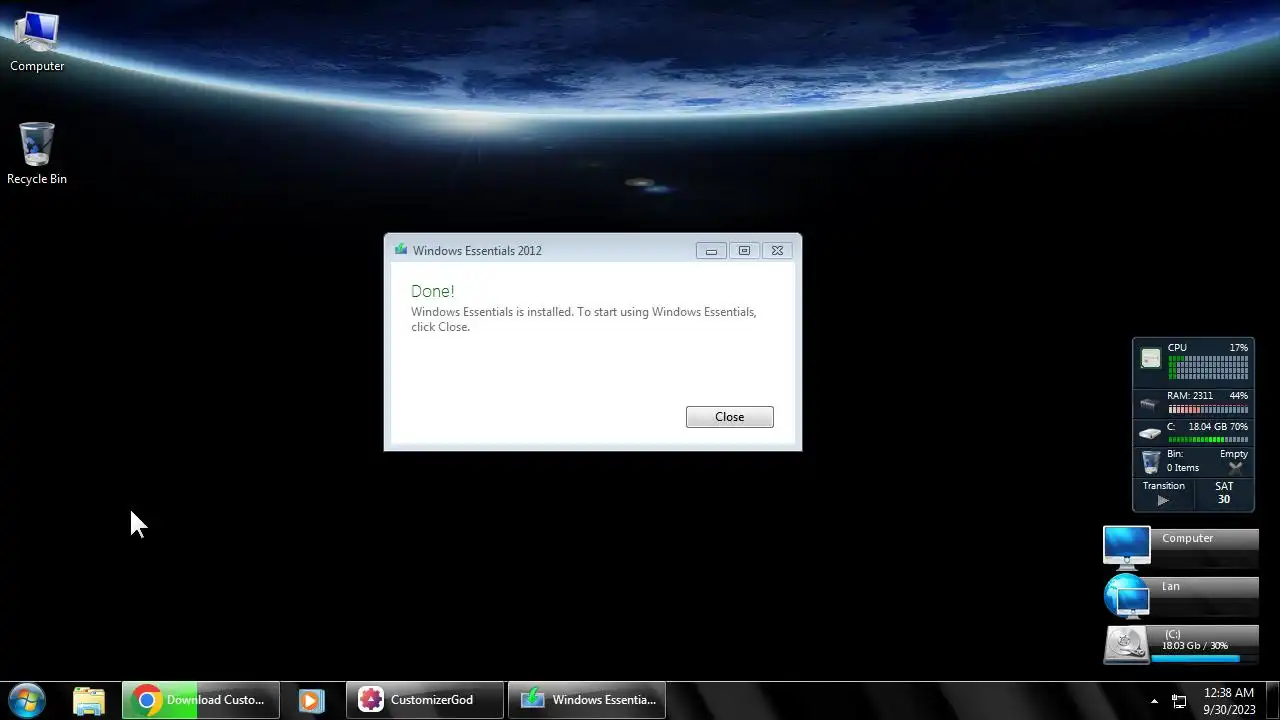Screen dimensions: 1280x720
Task: Click the '0 Items' bin count text
Action: point(1183,468)
